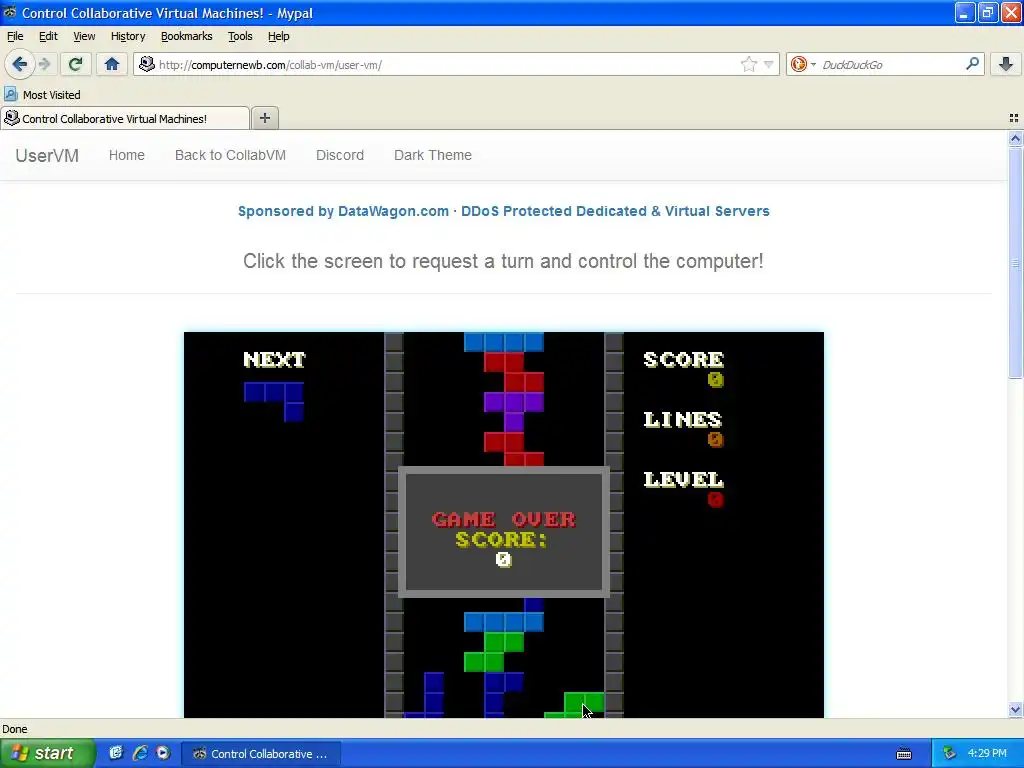Minimize the Mypal browser window

tap(964, 12)
